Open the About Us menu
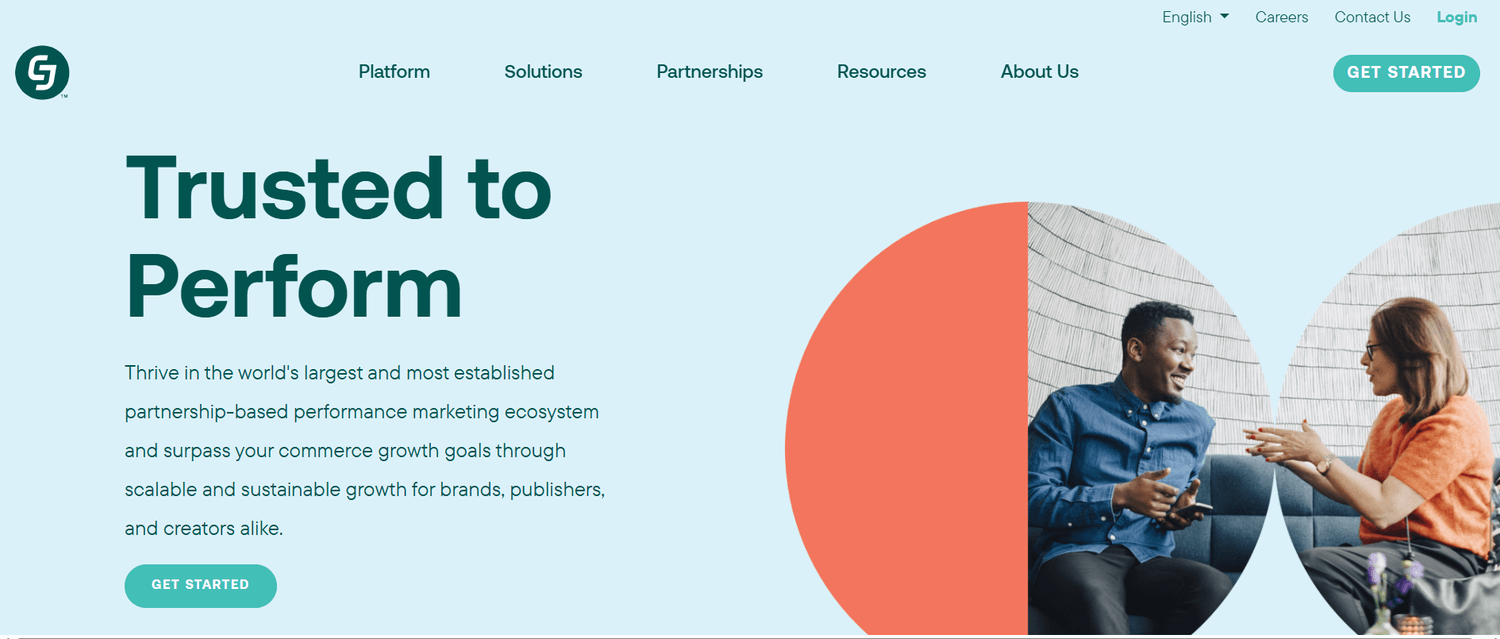This screenshot has width=1500, height=639. click(x=1039, y=71)
